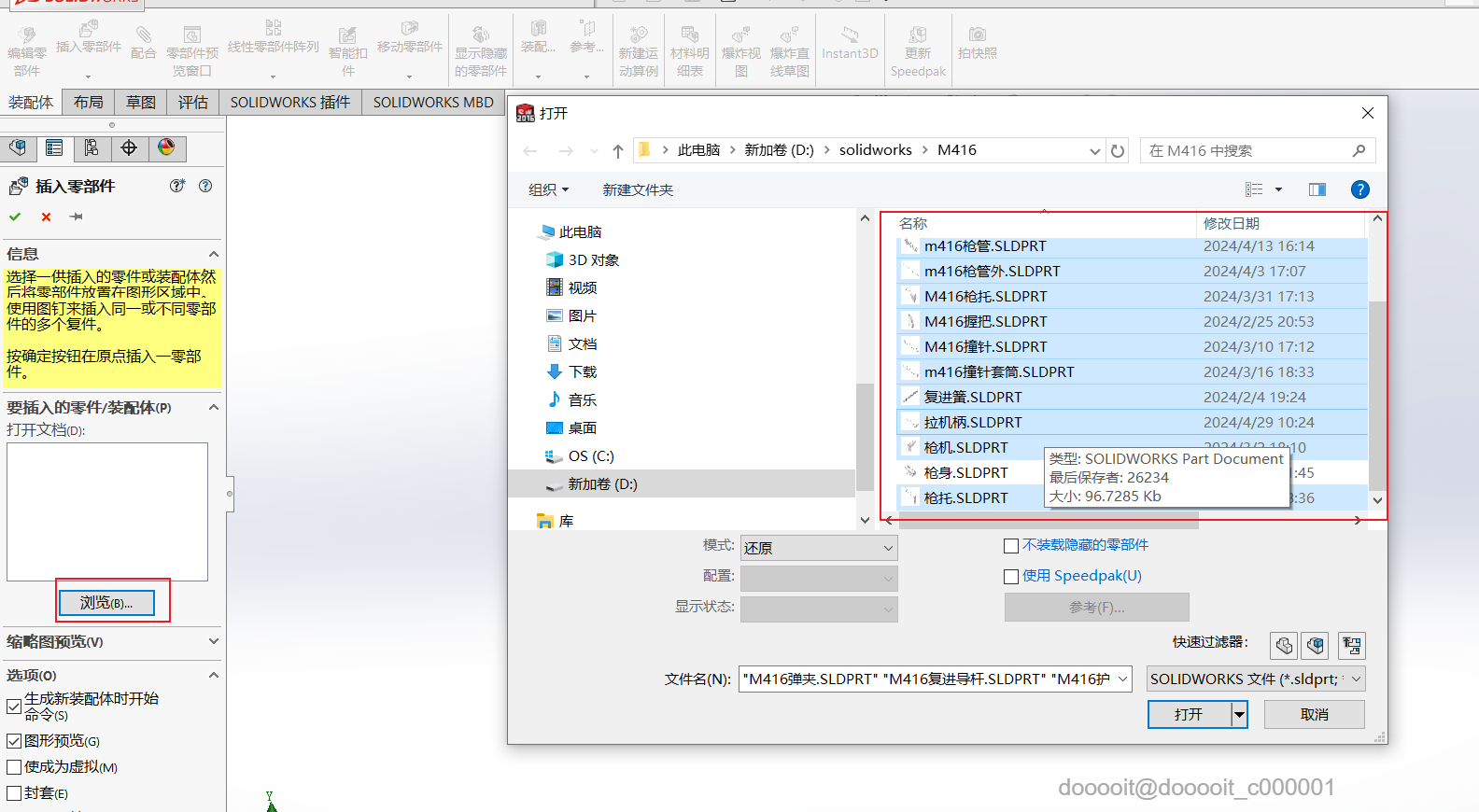Image resolution: width=1479 pixels, height=812 pixels.
Task: Cancel insert component with red X
Action: pos(46,217)
